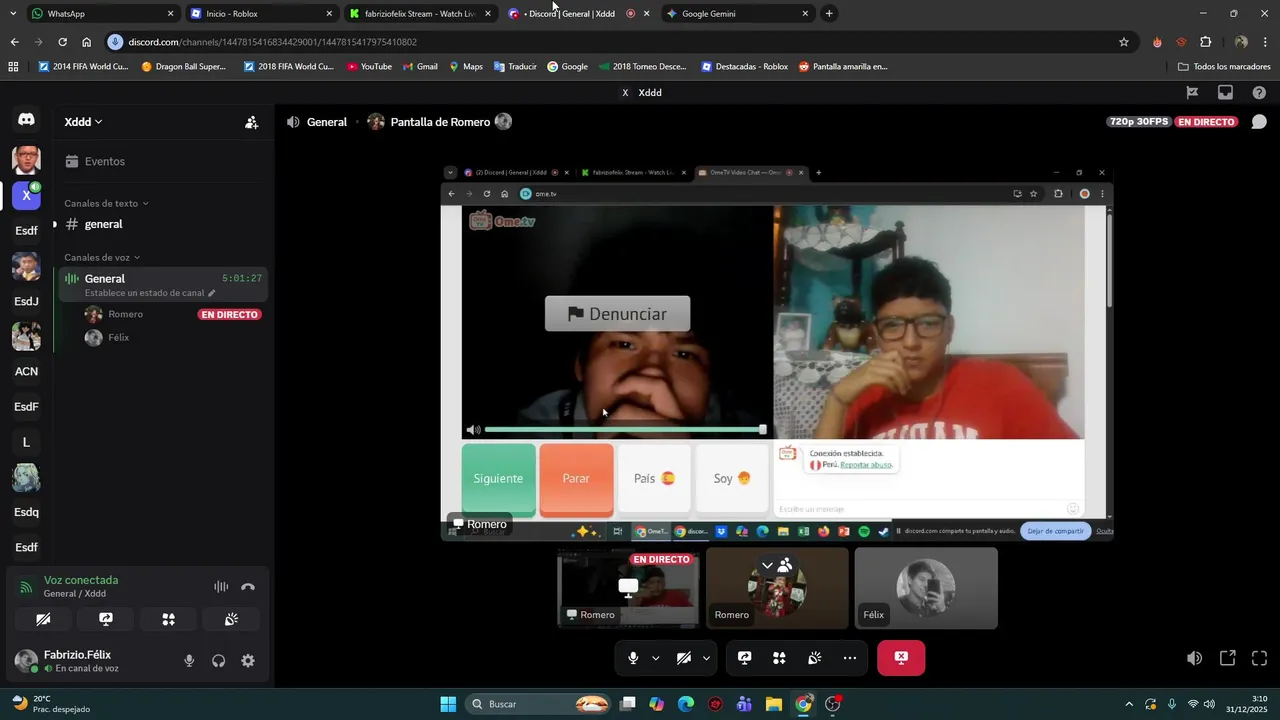The image size is (1280, 720).
Task: Switch to the Inicio - Roblox tab
Action: coord(260,14)
